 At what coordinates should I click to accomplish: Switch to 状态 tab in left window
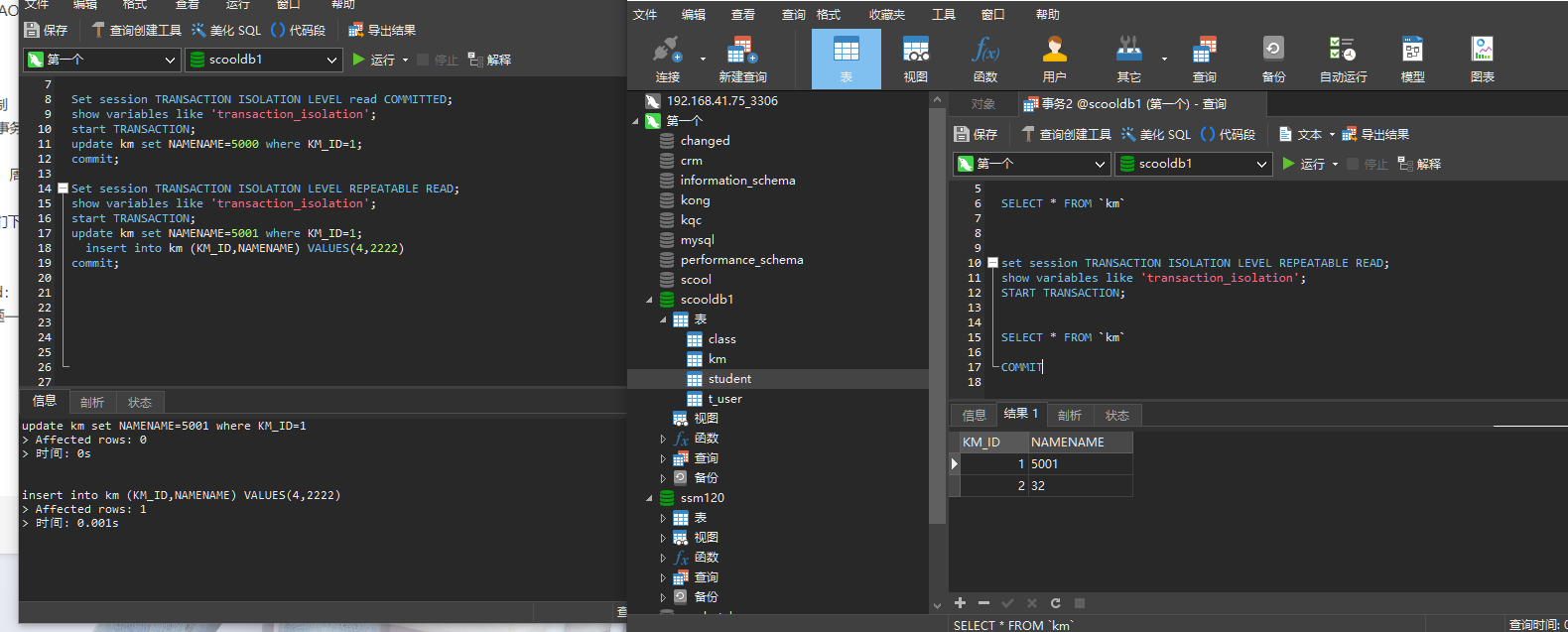pyautogui.click(x=140, y=402)
